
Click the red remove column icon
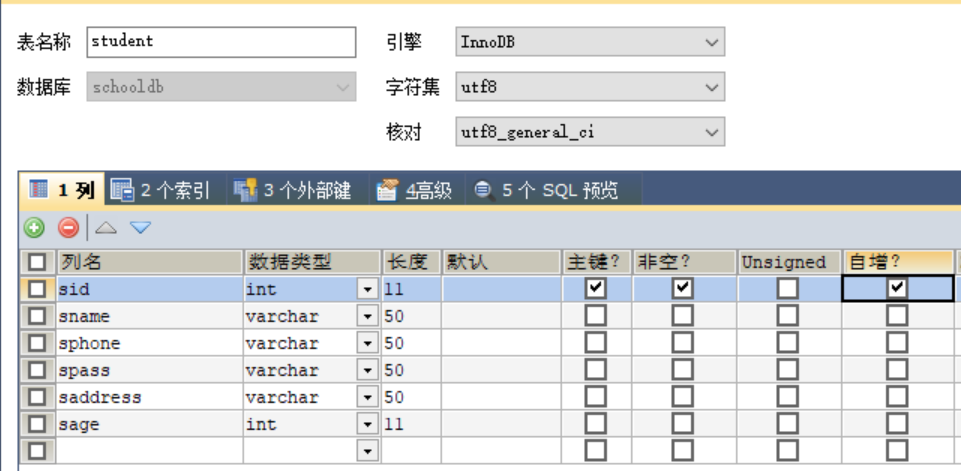click(68, 228)
